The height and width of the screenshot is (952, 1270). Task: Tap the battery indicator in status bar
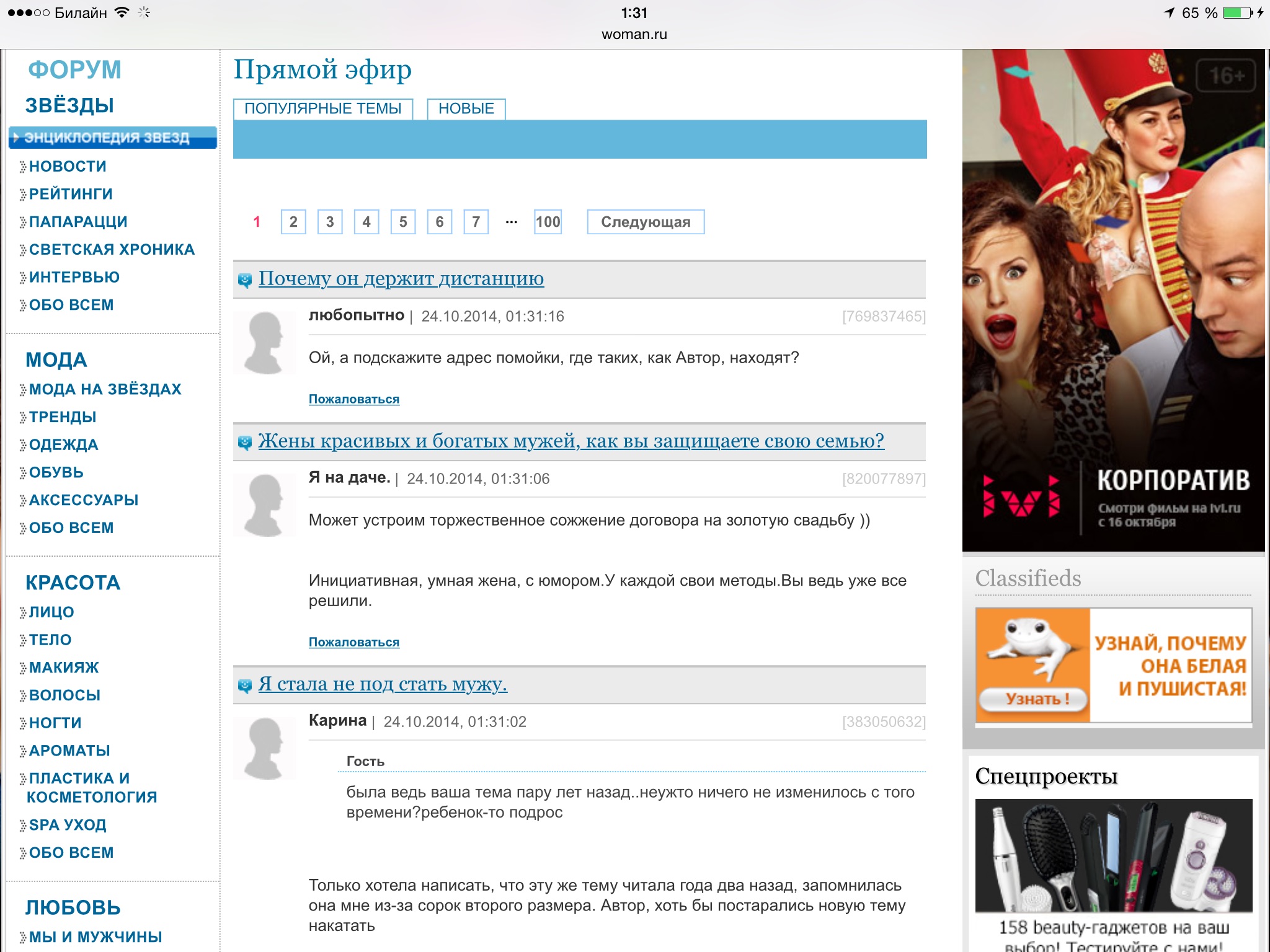click(x=1237, y=13)
